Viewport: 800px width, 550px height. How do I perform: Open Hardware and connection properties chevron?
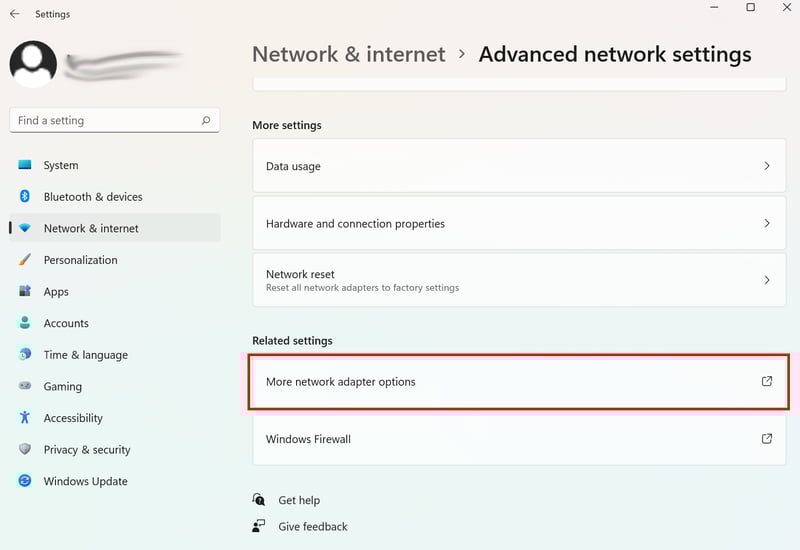click(x=767, y=223)
